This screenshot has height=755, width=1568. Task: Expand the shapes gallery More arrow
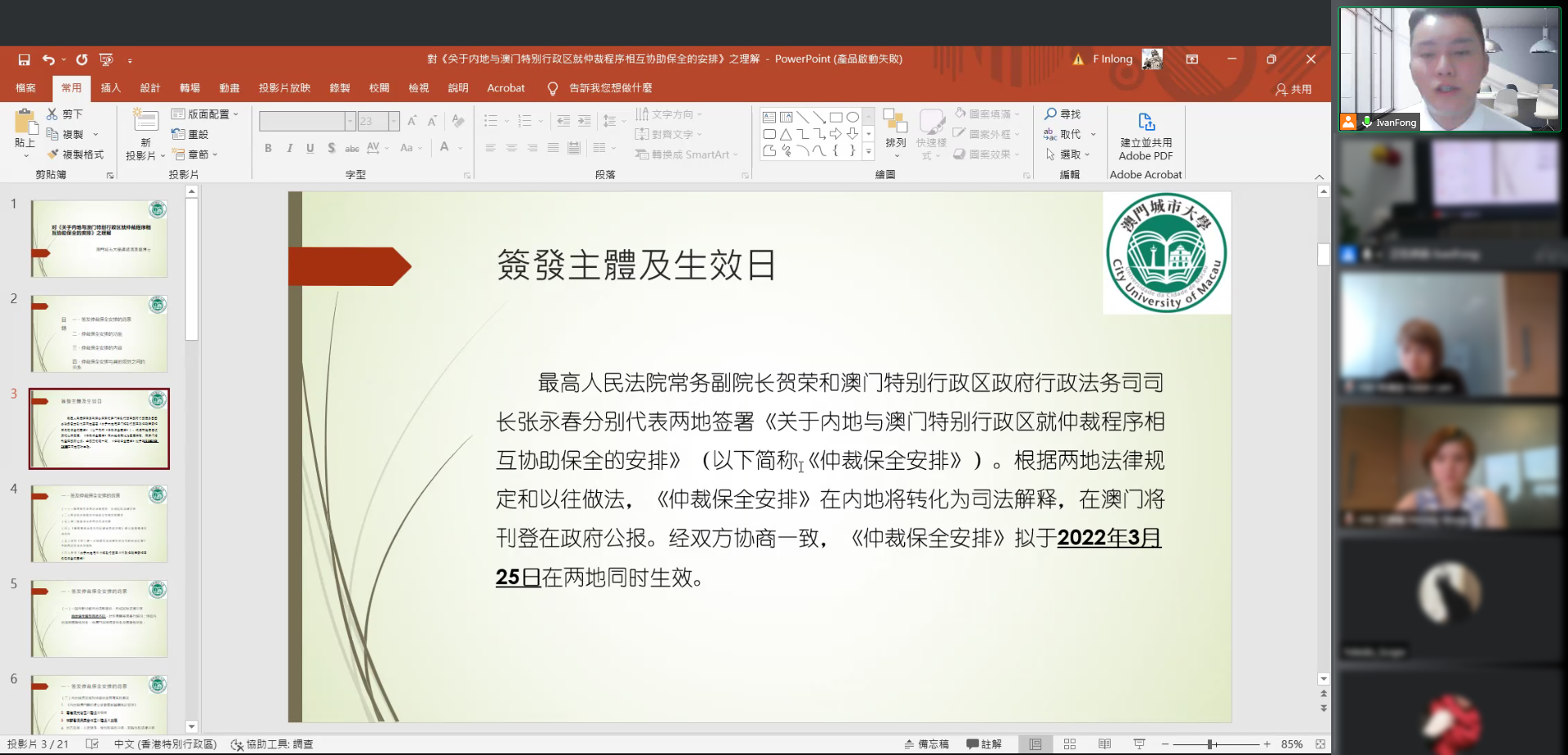[869, 151]
